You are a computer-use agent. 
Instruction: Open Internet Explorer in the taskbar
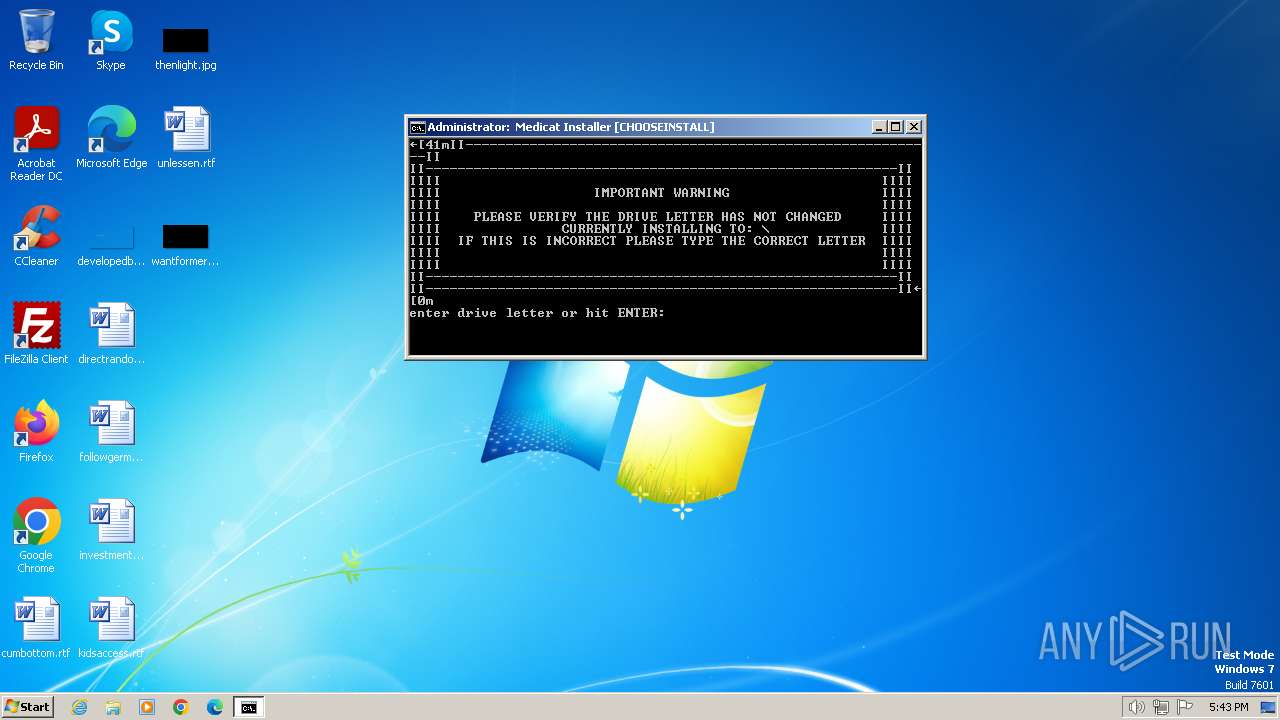click(79, 707)
